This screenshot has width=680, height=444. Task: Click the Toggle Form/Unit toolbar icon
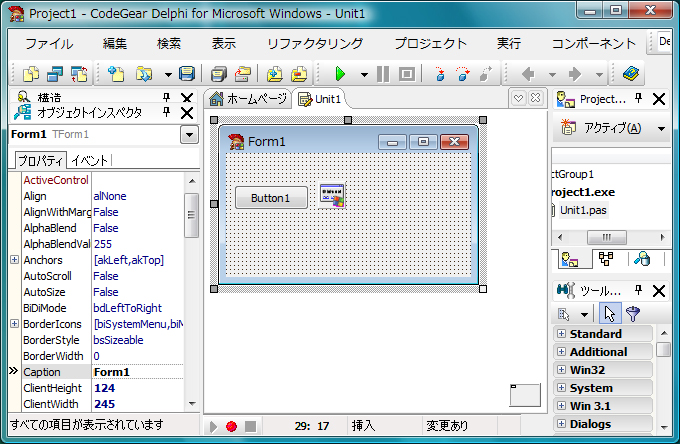(79, 74)
